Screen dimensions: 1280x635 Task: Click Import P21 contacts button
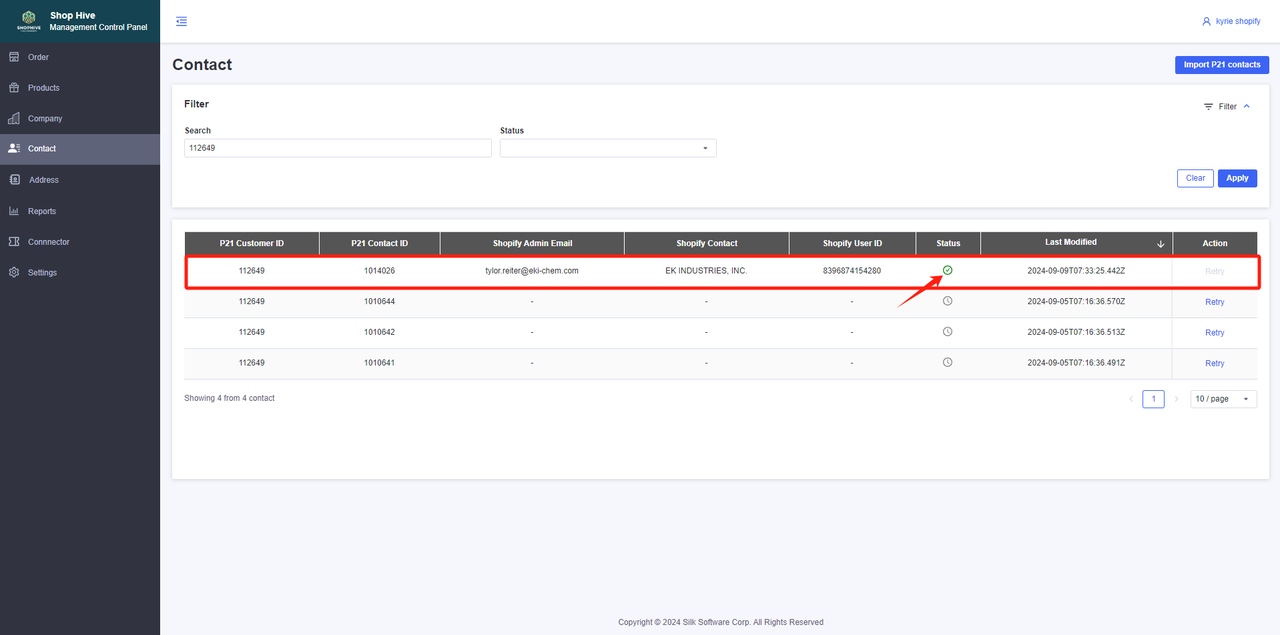pyautogui.click(x=1222, y=65)
